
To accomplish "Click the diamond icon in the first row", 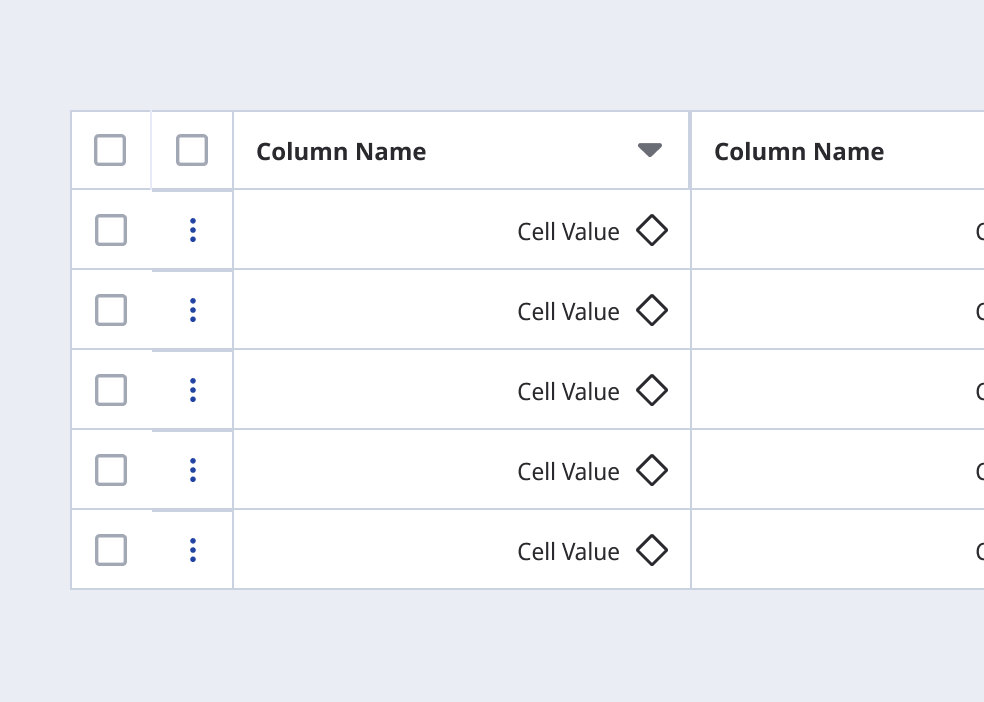I will click(651, 230).
